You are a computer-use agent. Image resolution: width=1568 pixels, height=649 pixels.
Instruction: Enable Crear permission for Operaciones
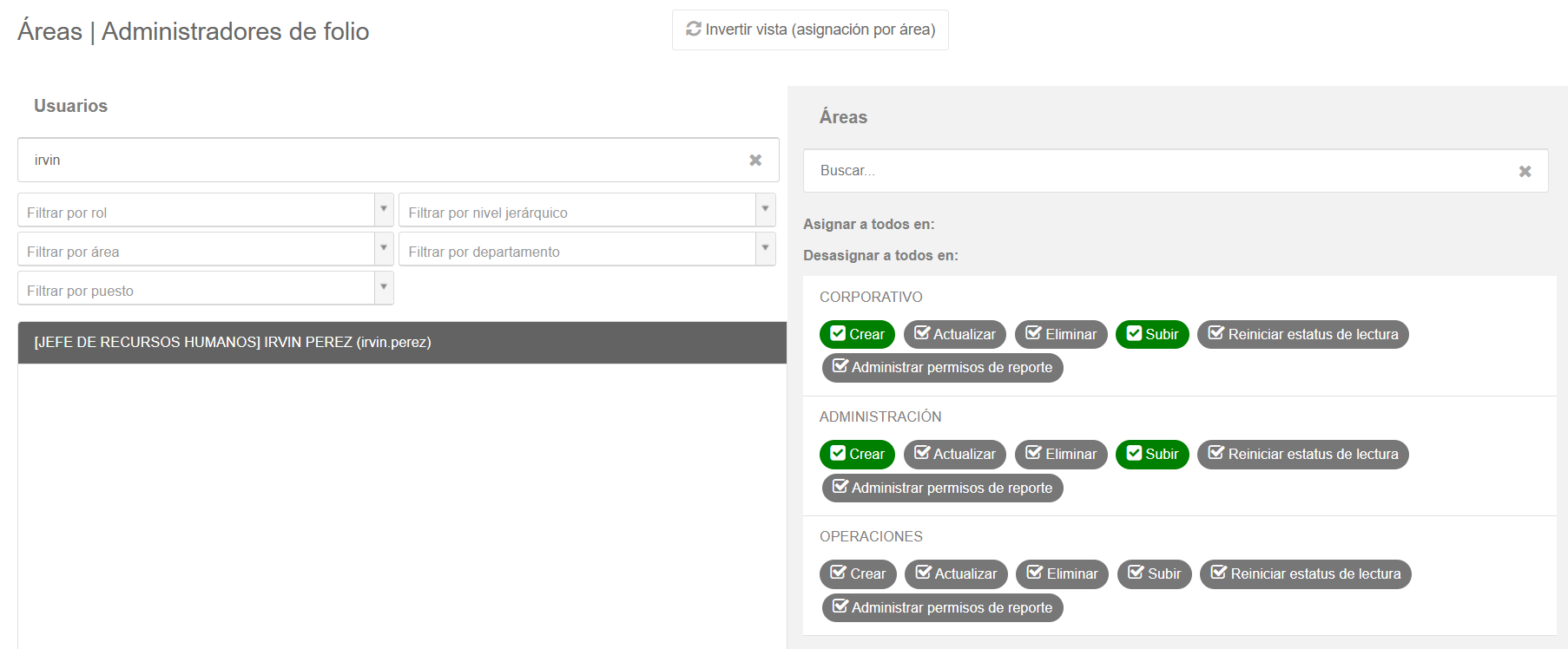pyautogui.click(x=858, y=574)
